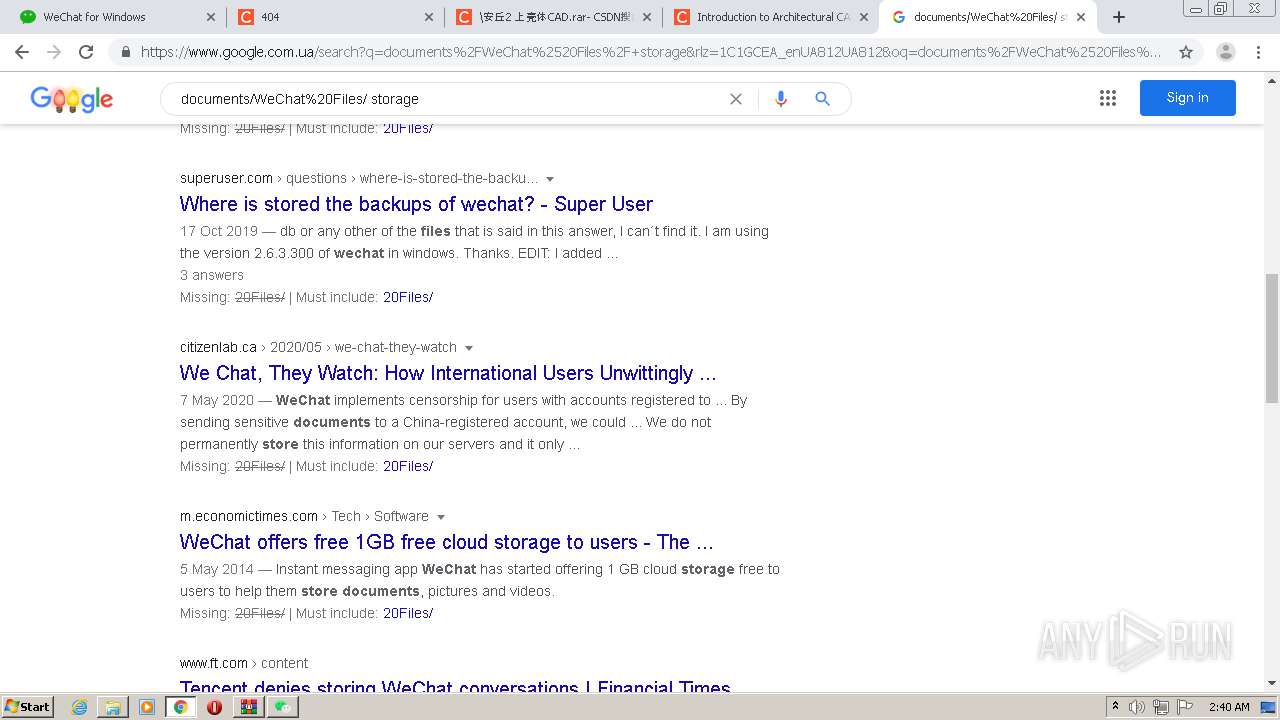Click the www.ft.com breadcrumb URL
Image resolution: width=1280 pixels, height=720 pixels.
pos(244,663)
